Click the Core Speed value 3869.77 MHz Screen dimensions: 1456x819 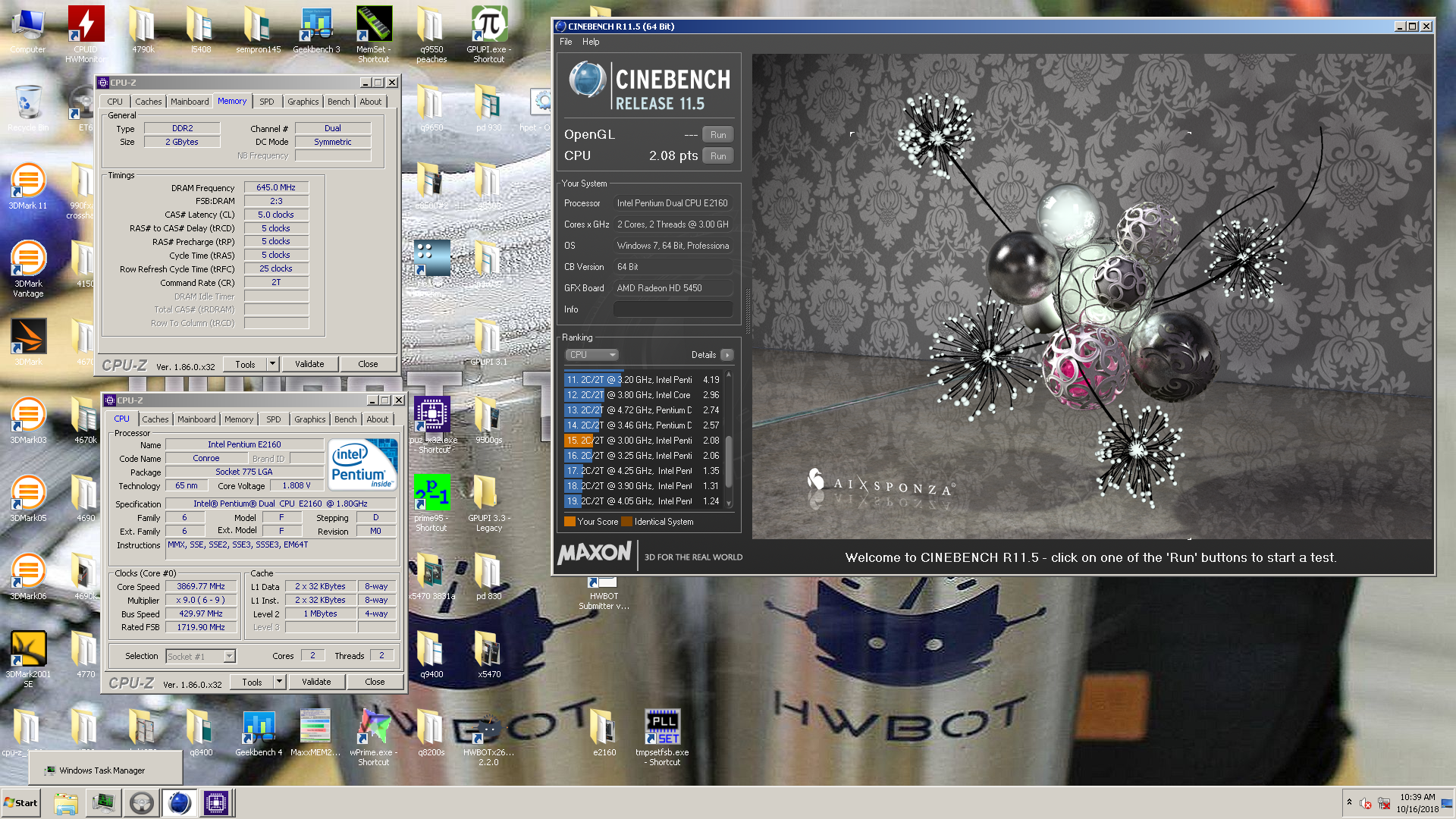[x=201, y=586]
